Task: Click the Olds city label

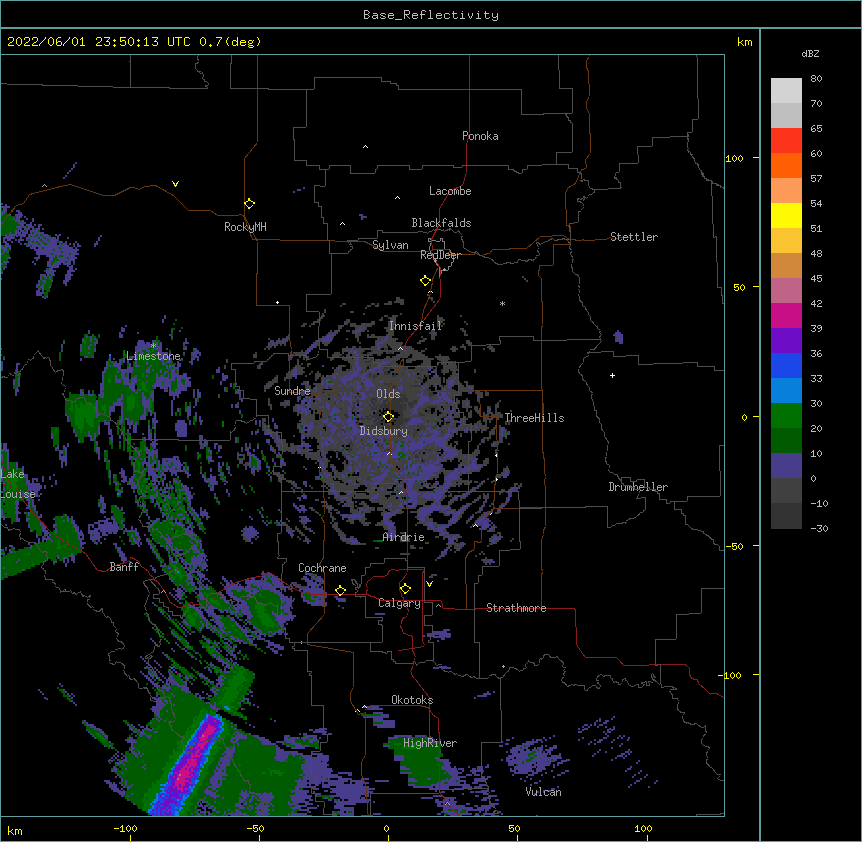Action: click(x=388, y=394)
